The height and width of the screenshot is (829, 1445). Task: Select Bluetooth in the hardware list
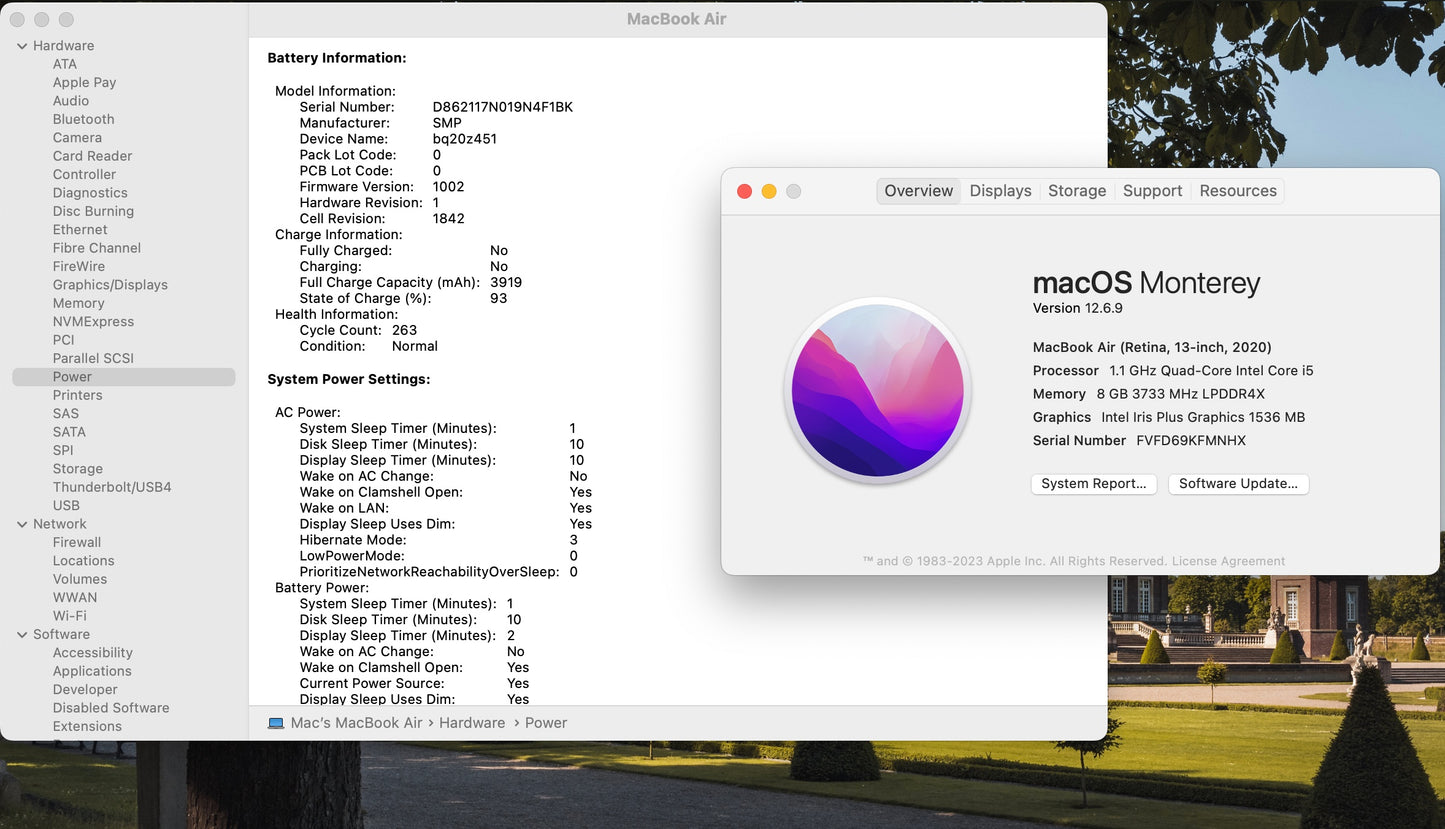83,119
